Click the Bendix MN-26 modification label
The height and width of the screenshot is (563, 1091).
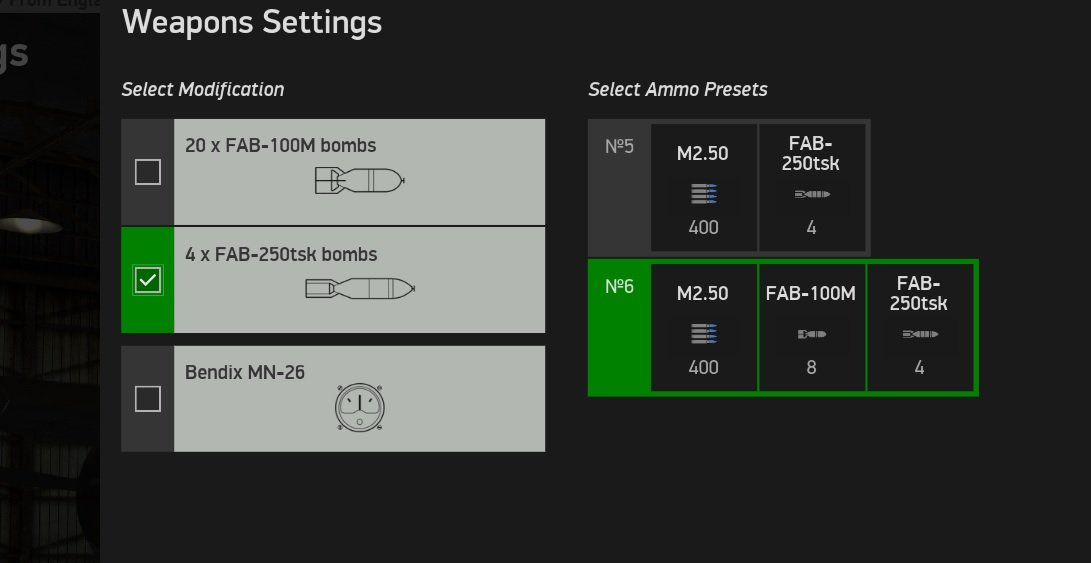245,372
